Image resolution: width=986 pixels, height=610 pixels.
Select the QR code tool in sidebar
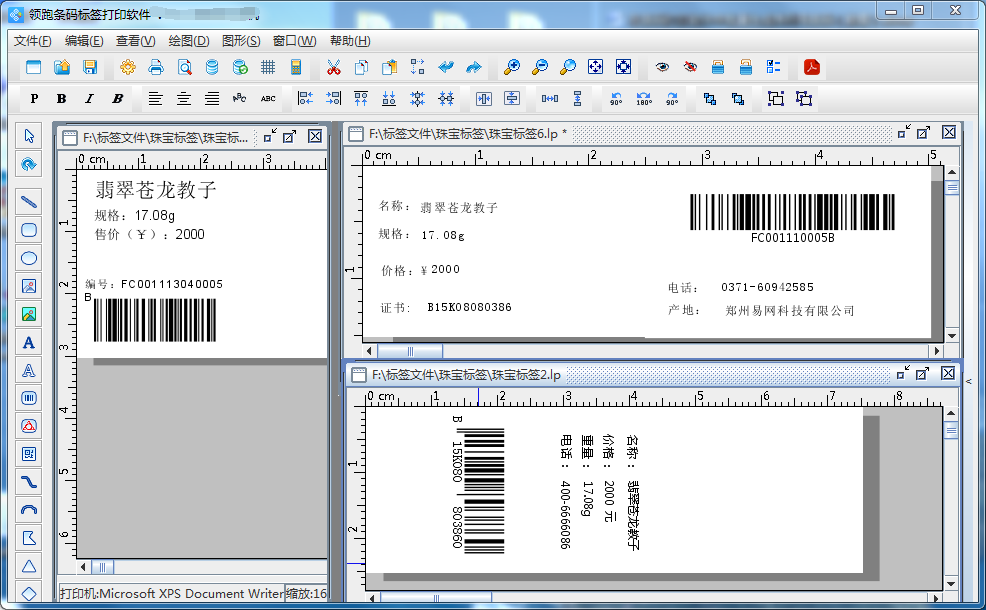point(29,454)
